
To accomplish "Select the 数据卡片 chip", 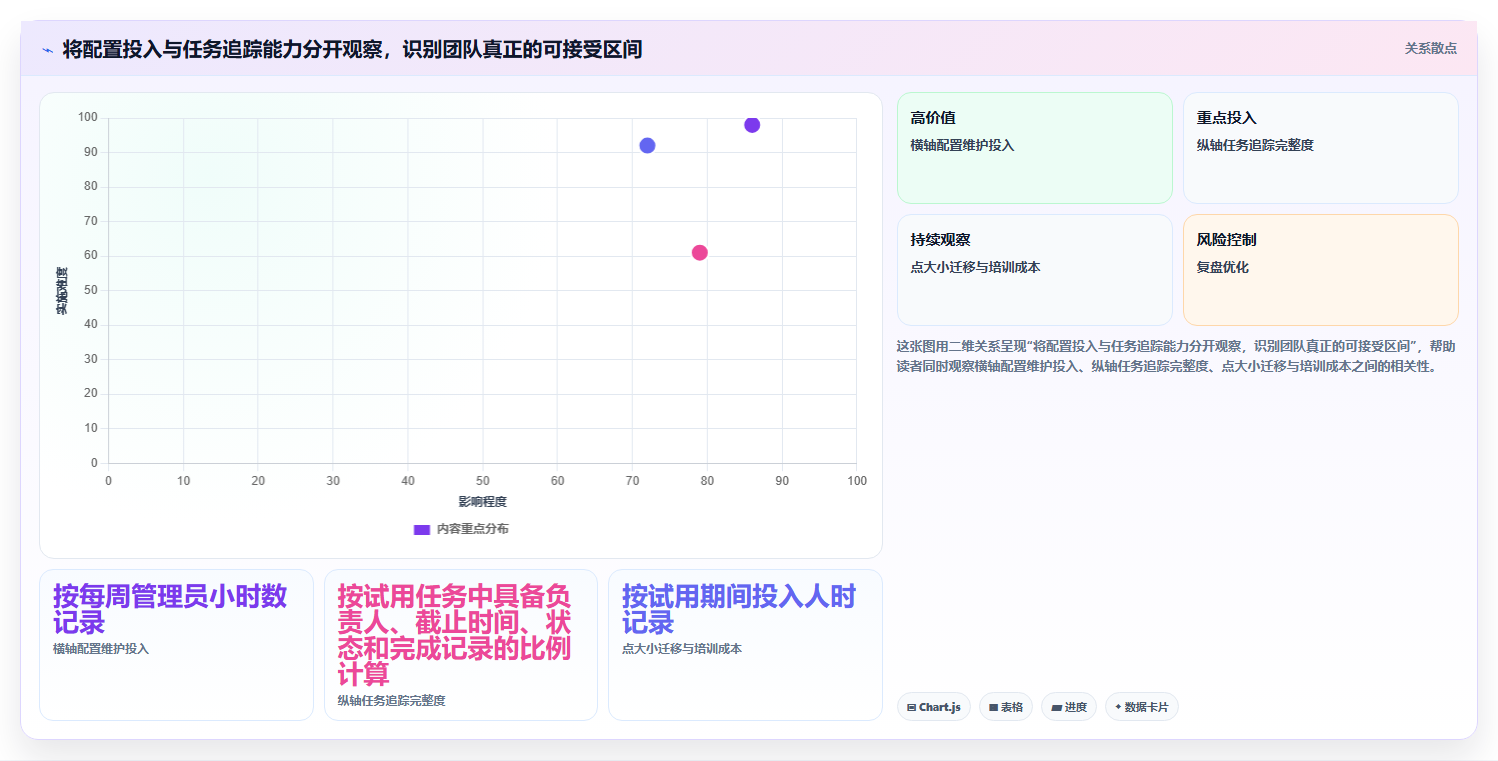I will (x=1141, y=707).
